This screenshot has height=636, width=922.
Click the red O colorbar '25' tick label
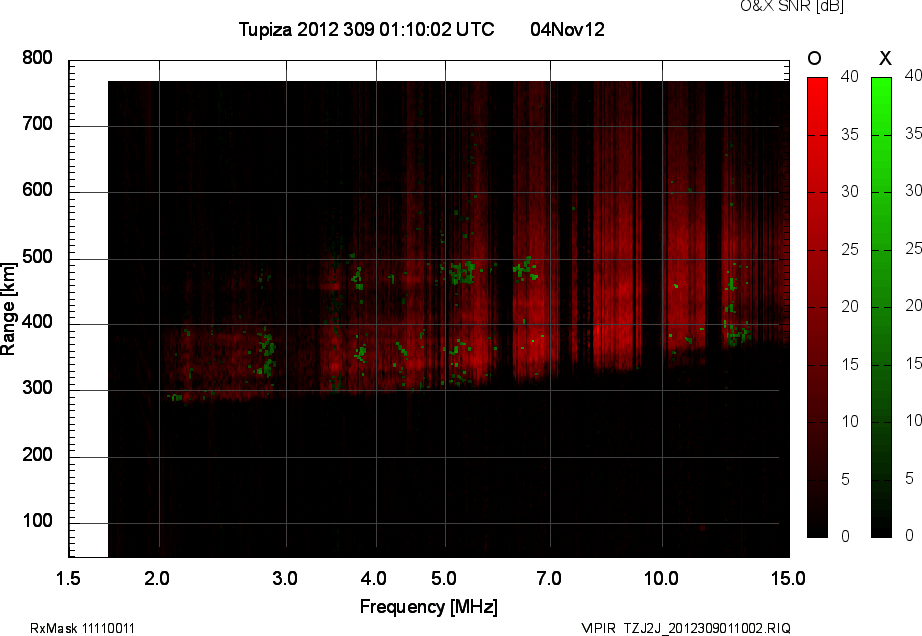pos(850,250)
